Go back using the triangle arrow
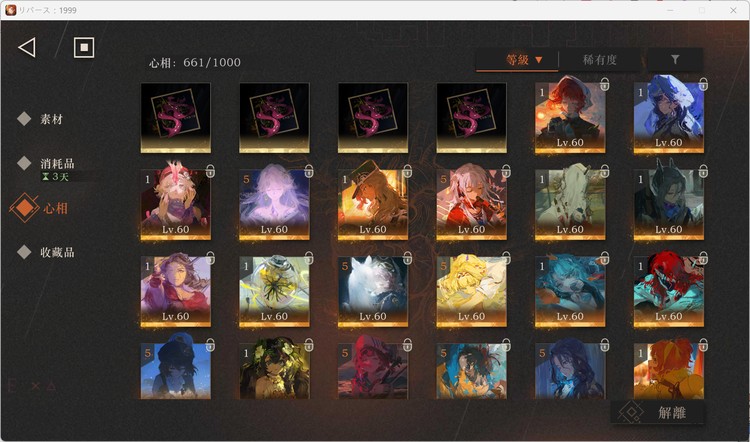 pyautogui.click(x=27, y=47)
